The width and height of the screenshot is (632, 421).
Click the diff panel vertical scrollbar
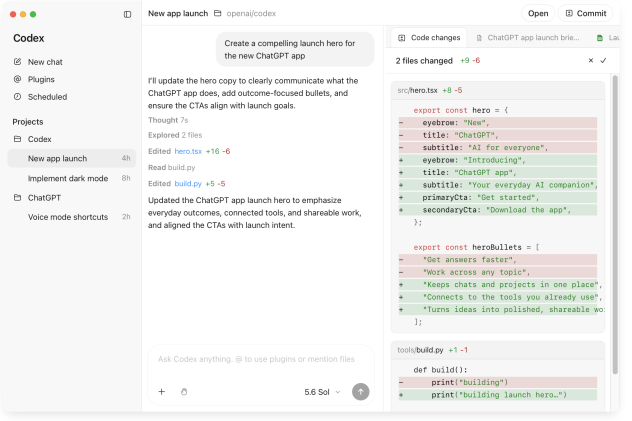pos(615,224)
